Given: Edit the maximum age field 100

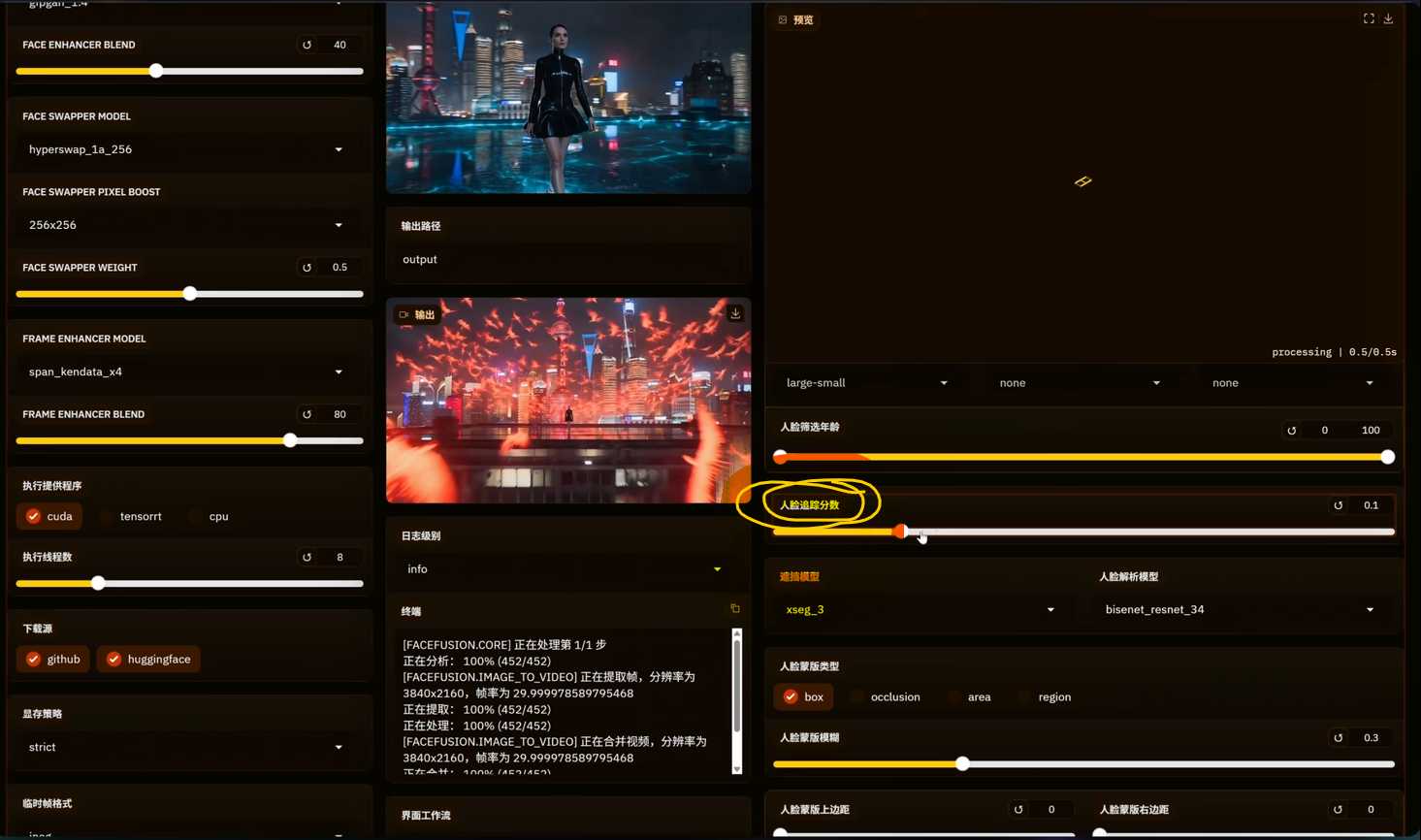Looking at the screenshot, I should pos(1371,431).
